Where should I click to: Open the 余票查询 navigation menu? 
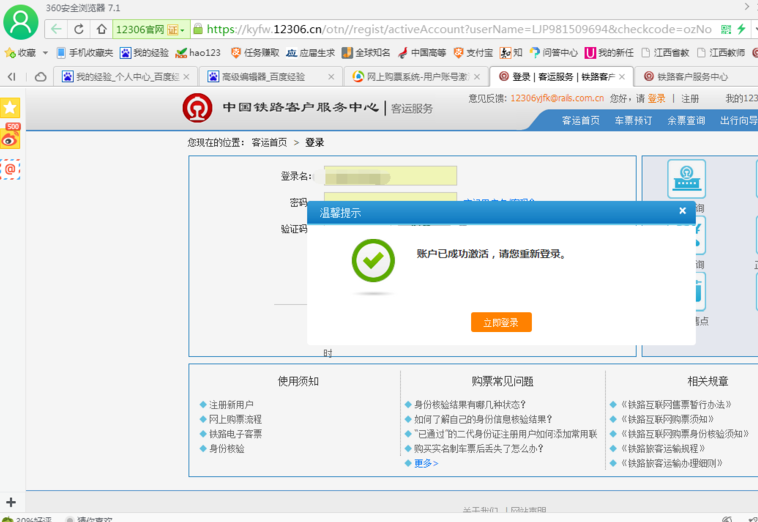click(x=686, y=120)
